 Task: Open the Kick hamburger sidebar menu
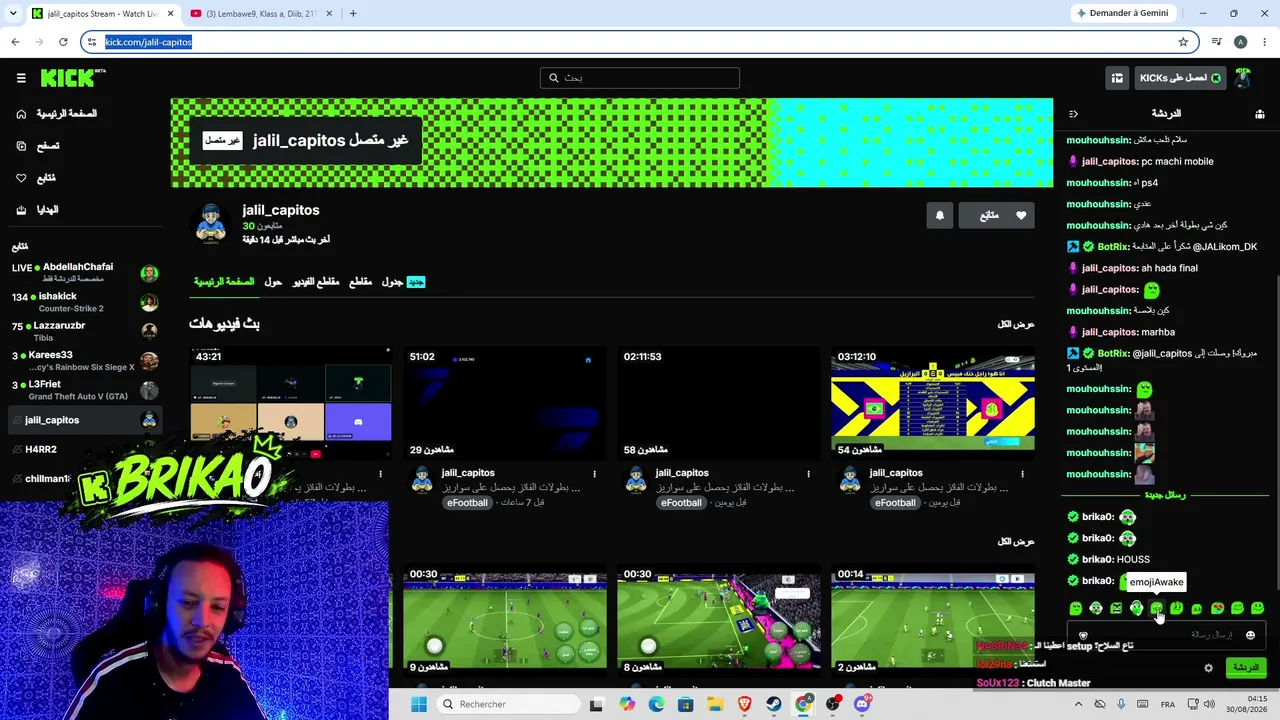coord(21,78)
